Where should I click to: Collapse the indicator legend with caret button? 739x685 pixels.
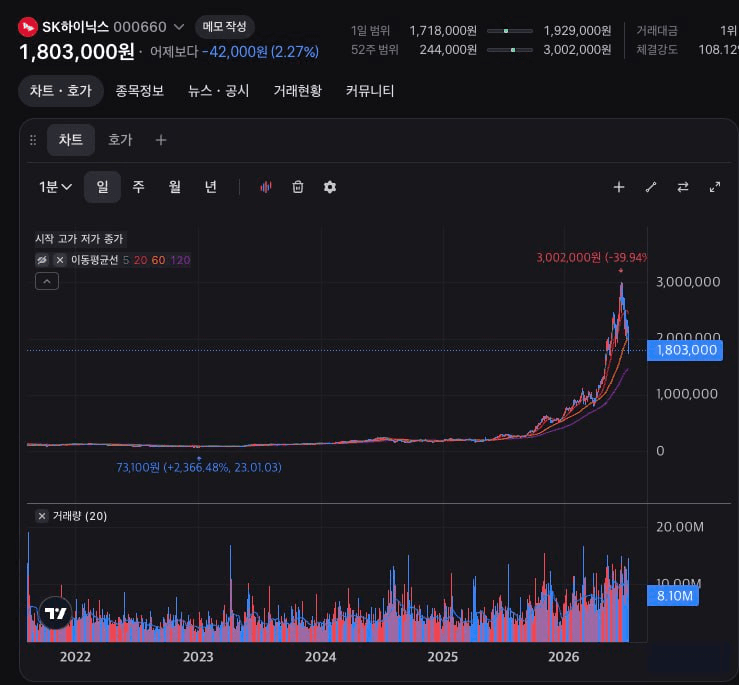point(47,281)
